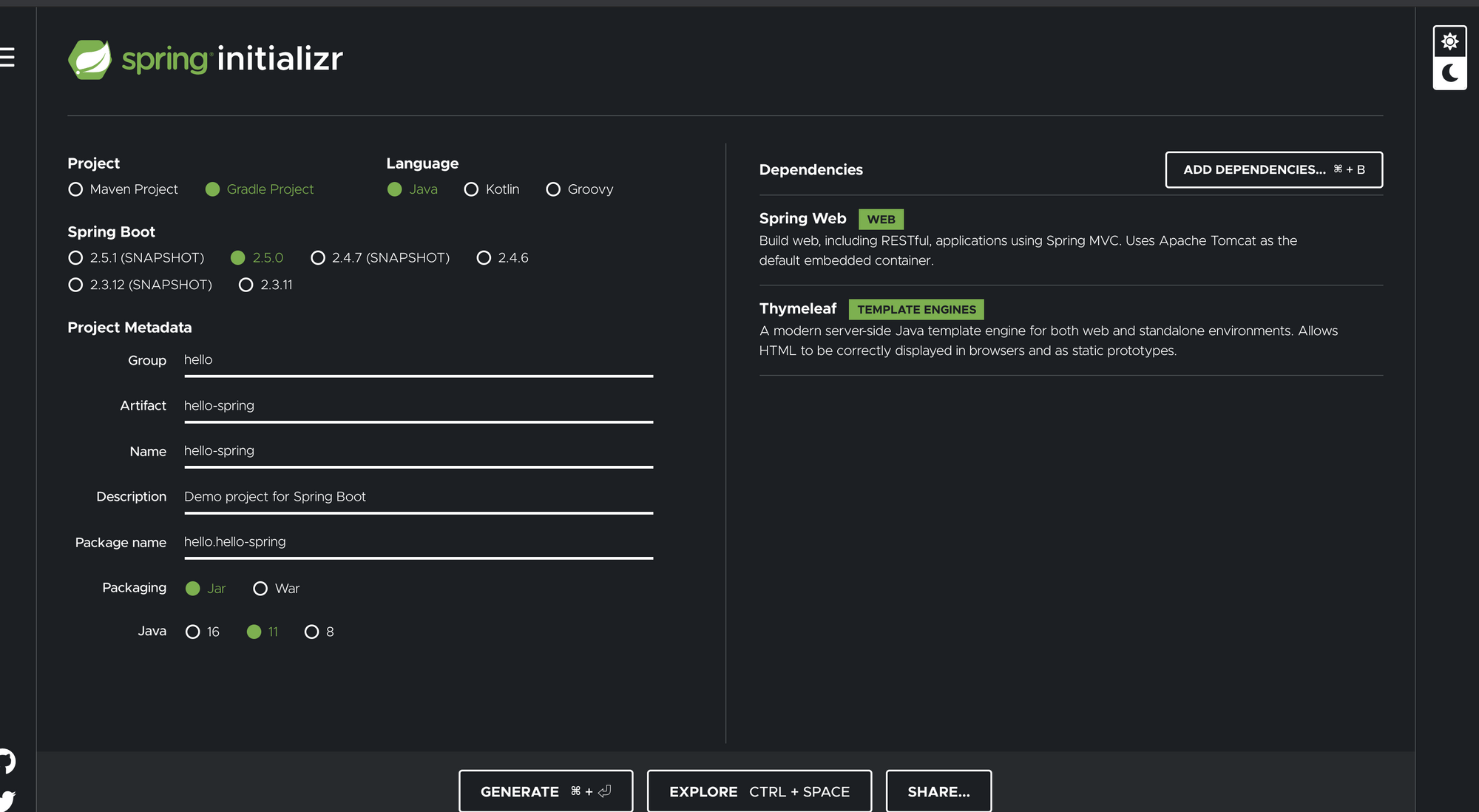This screenshot has height=812, width=1479.
Task: Choose Java version 16
Action: [193, 632]
